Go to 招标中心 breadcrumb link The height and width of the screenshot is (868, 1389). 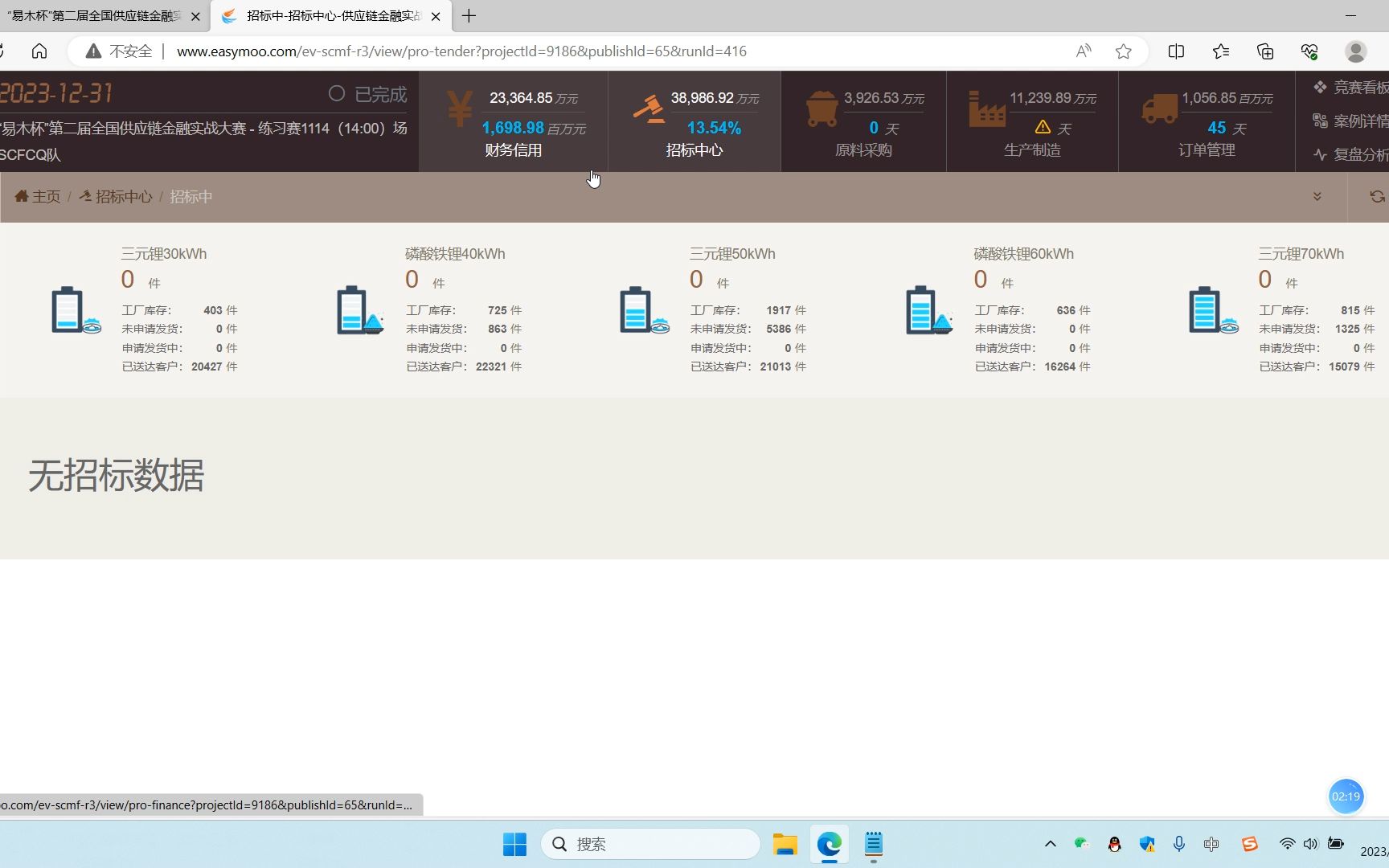(116, 196)
